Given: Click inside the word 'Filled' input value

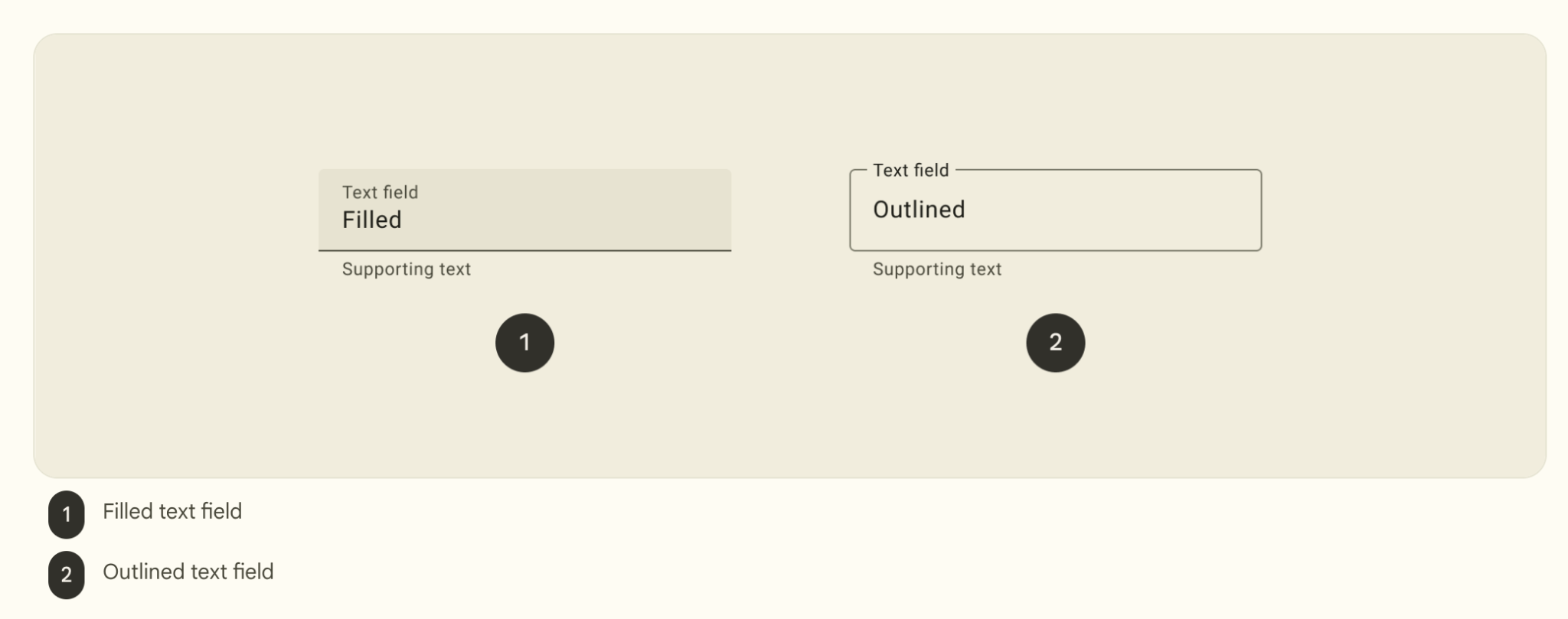Looking at the screenshot, I should click(x=371, y=220).
